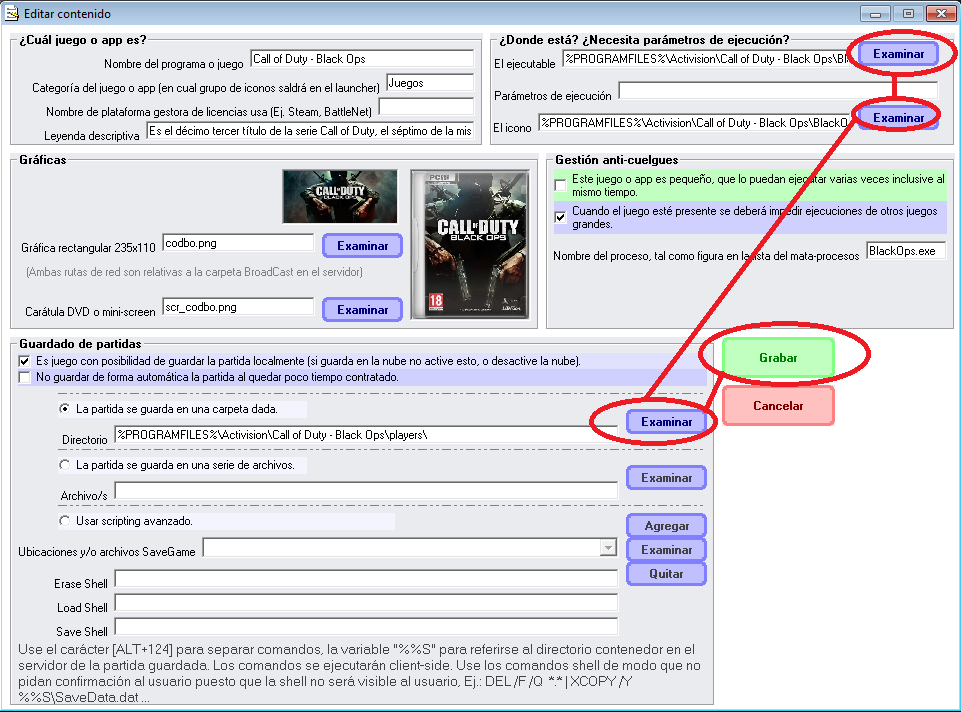This screenshot has width=961, height=712.
Task: Click the Agregar button
Action: 666,525
